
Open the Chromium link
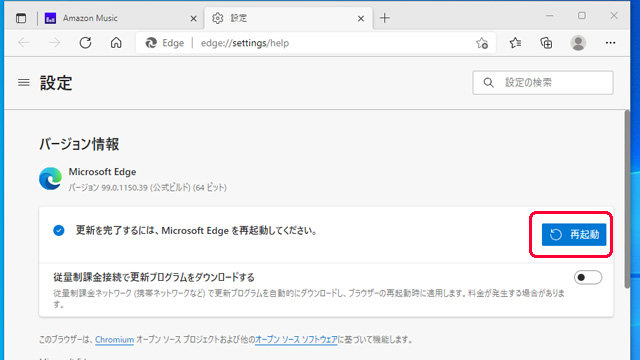(114, 340)
